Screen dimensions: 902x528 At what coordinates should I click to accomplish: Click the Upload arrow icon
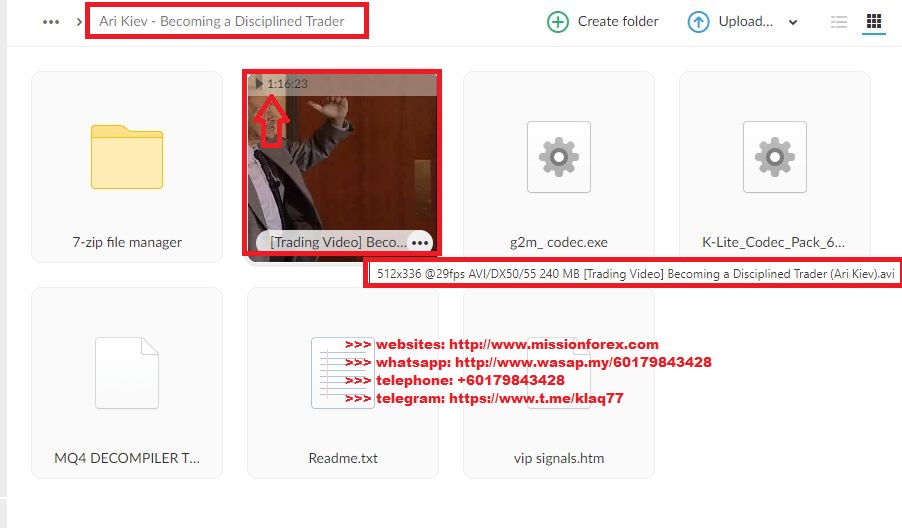(x=698, y=22)
